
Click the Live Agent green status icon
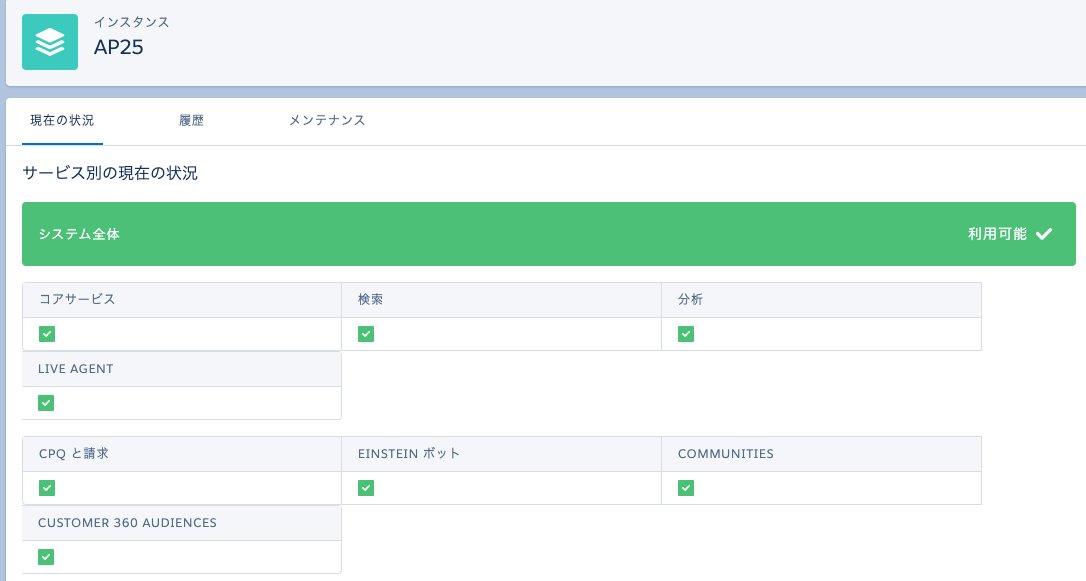tap(46, 403)
